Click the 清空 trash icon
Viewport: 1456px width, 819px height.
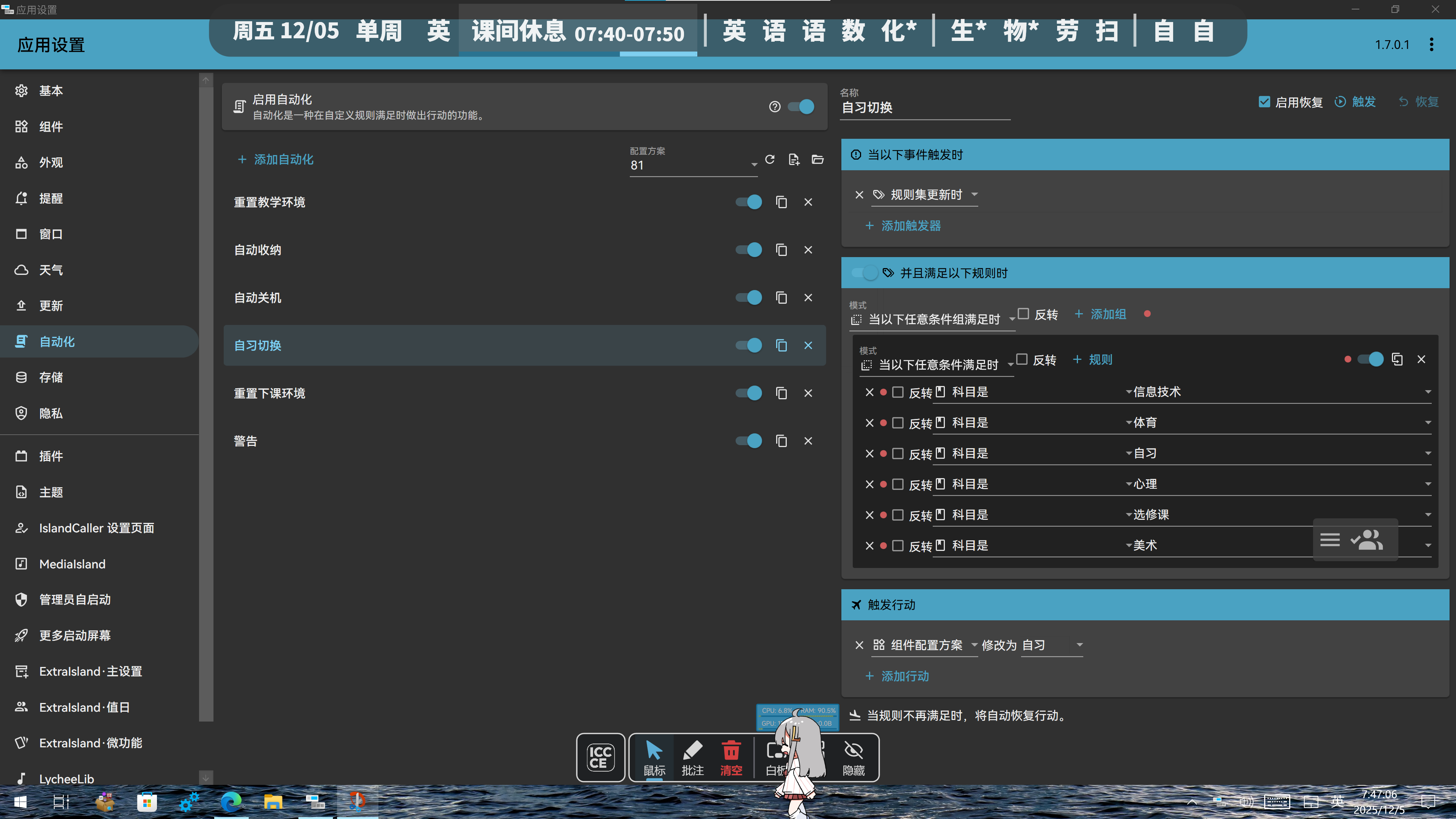pos(731,758)
